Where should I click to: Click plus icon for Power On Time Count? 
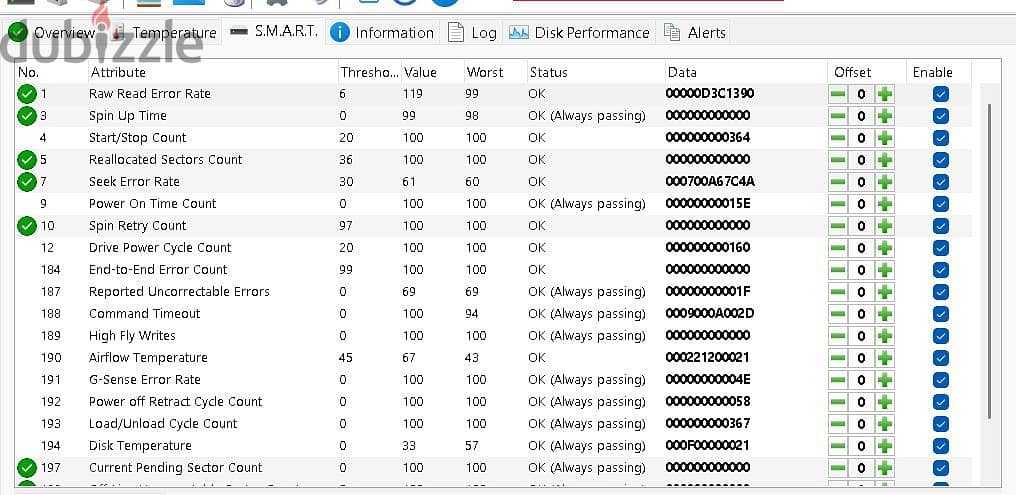(x=884, y=204)
